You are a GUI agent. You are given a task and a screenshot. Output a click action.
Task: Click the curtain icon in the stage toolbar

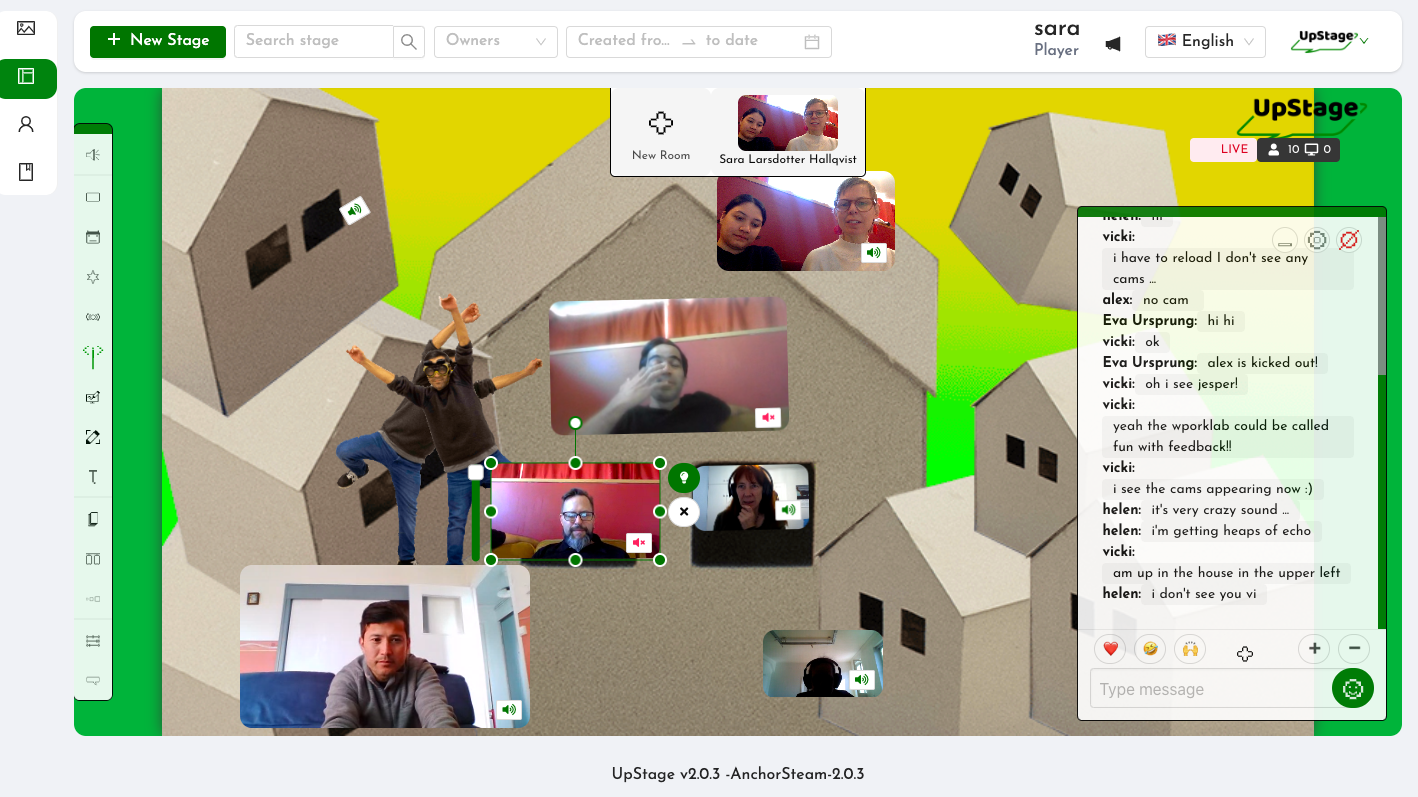pyautogui.click(x=93, y=237)
